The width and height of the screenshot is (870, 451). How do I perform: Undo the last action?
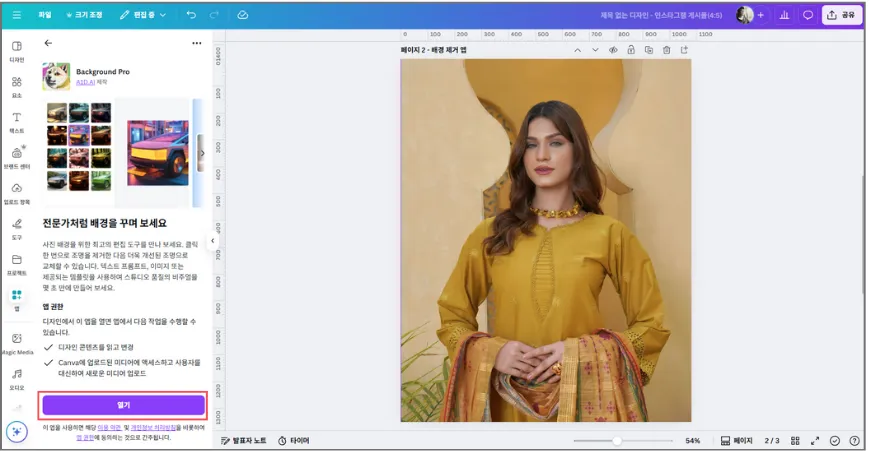click(191, 15)
